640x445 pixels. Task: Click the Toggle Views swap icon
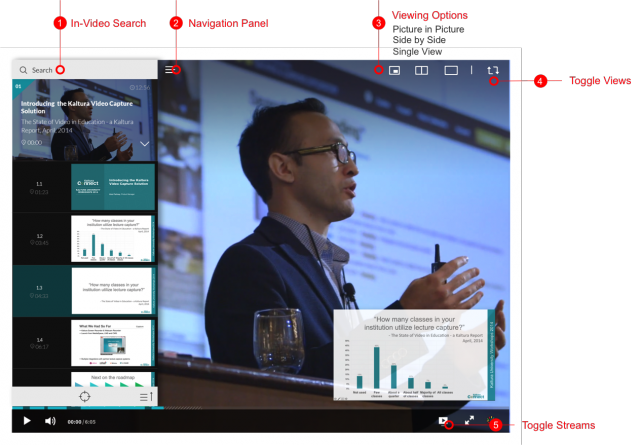coord(492,71)
